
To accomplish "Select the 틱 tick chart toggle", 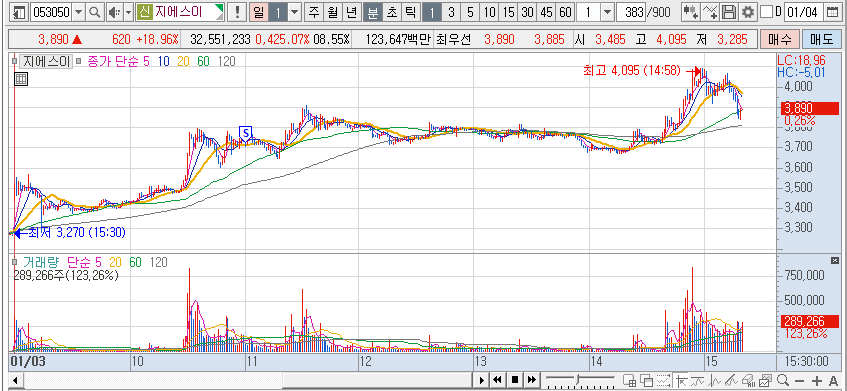I will (410, 12).
